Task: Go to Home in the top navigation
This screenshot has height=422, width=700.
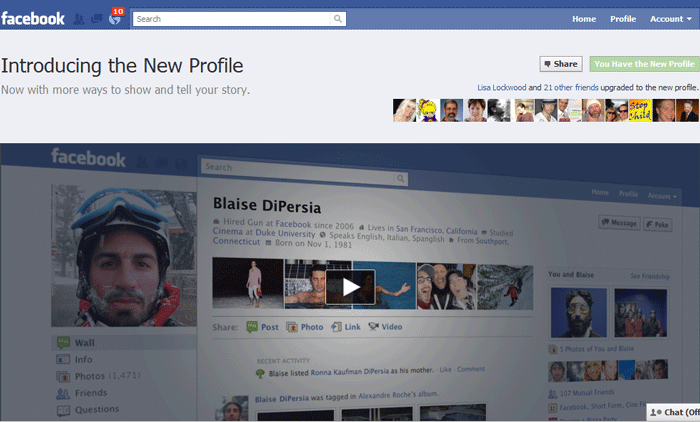Action: pyautogui.click(x=584, y=19)
